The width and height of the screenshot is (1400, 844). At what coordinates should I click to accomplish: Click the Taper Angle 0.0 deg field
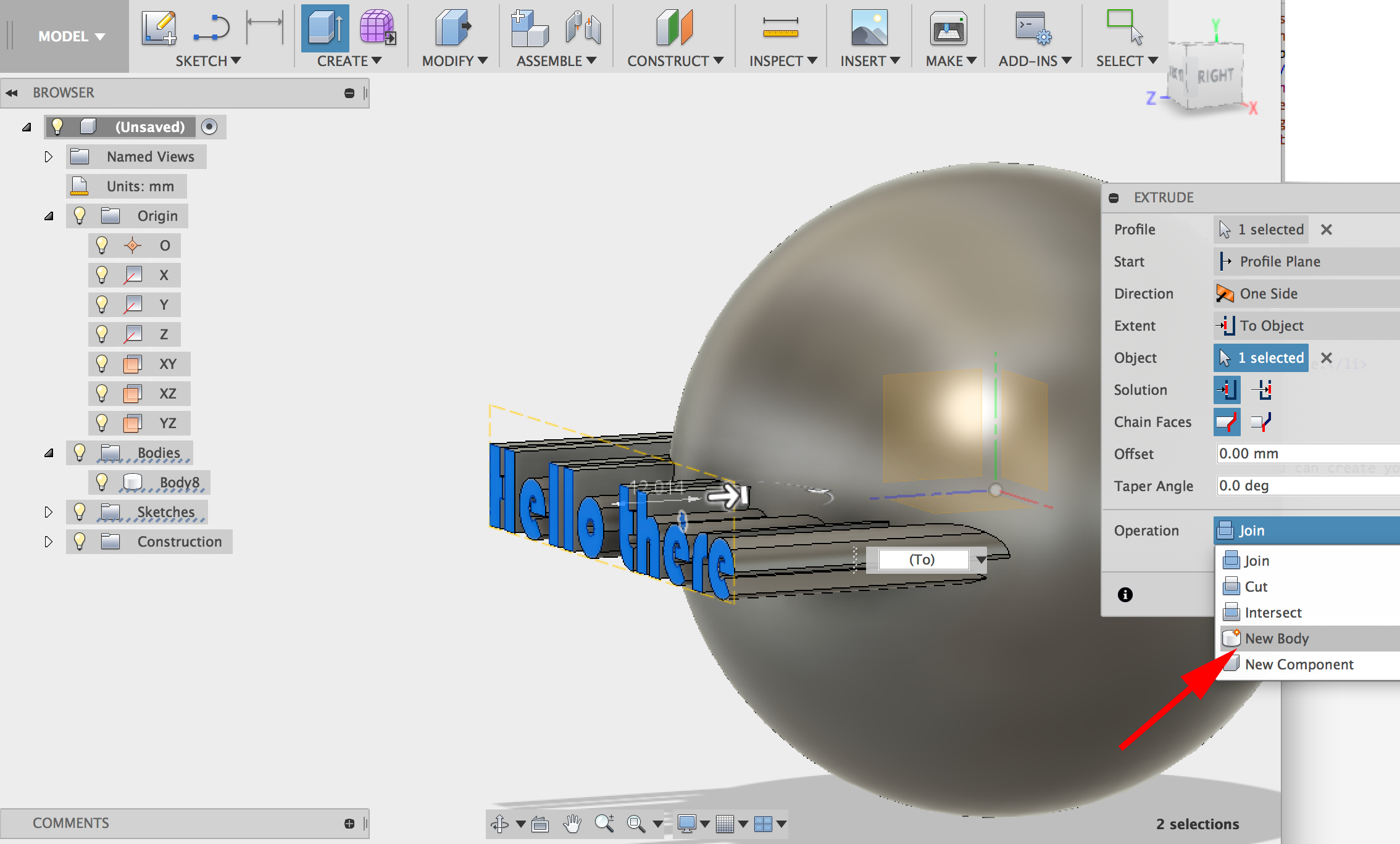click(x=1308, y=486)
